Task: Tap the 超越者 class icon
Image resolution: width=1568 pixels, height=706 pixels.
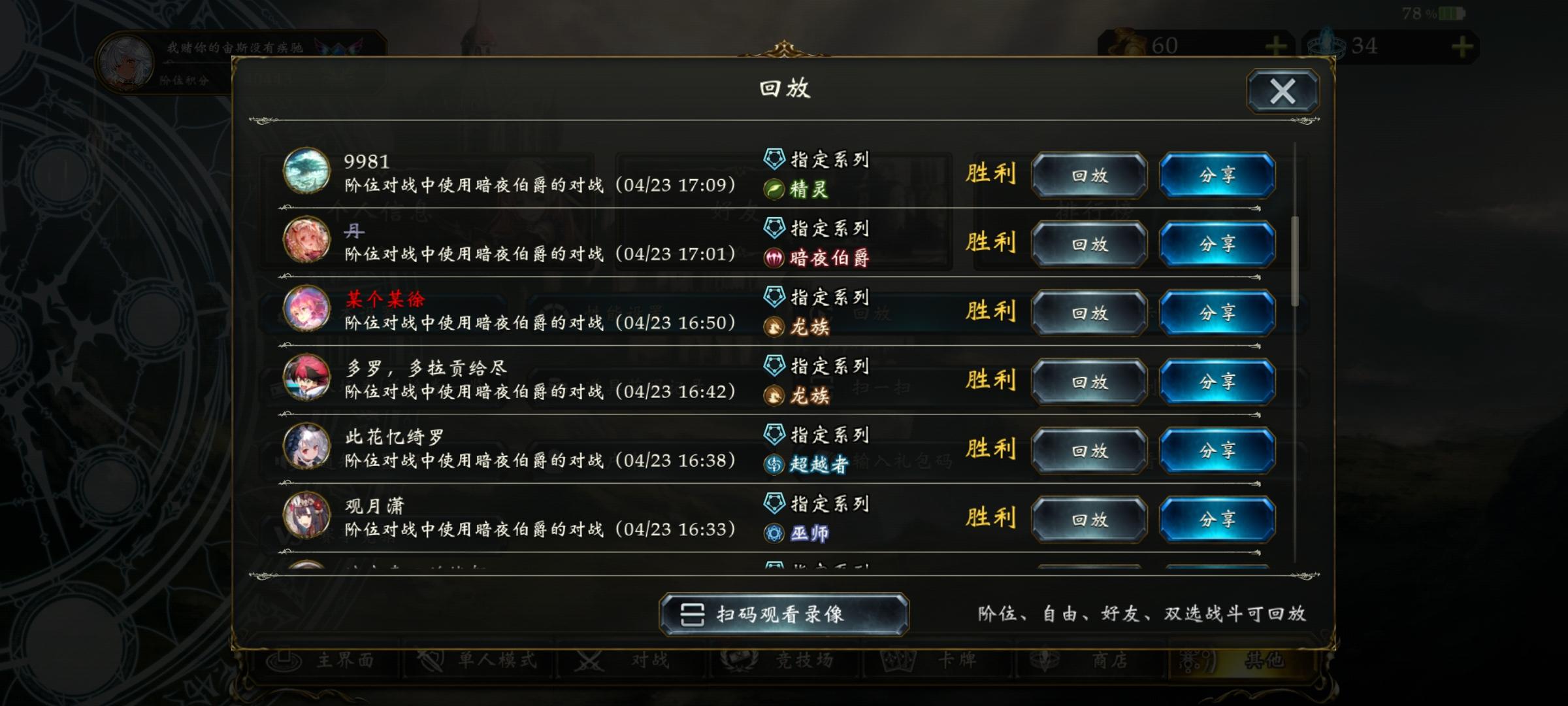Action: (x=774, y=465)
